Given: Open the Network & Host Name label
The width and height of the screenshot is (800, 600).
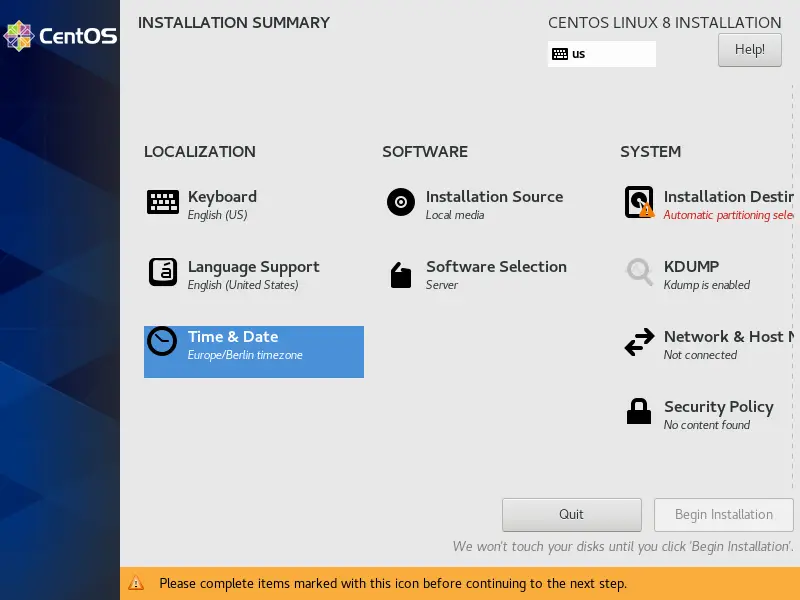Looking at the screenshot, I should point(729,337).
